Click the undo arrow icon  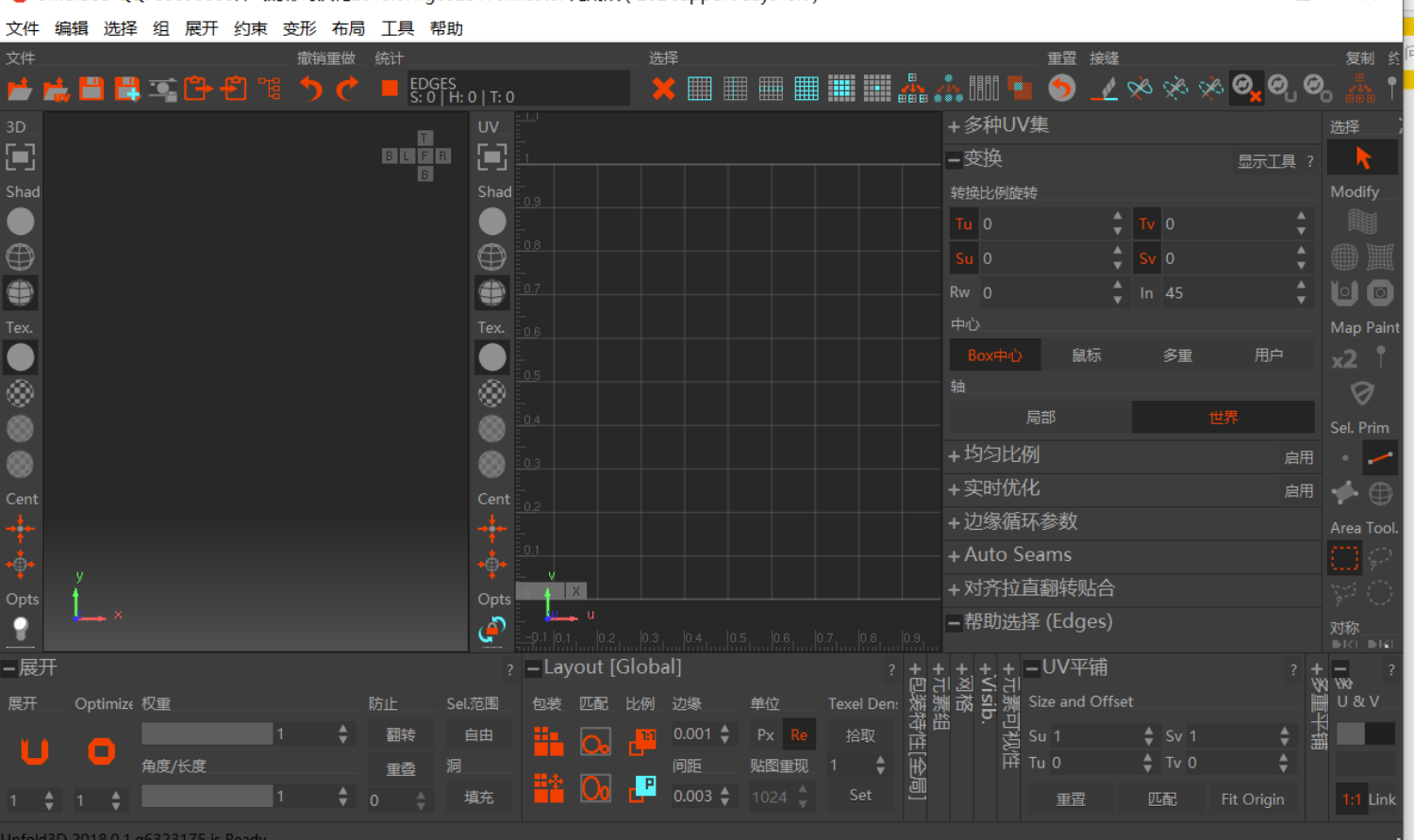pyautogui.click(x=311, y=89)
